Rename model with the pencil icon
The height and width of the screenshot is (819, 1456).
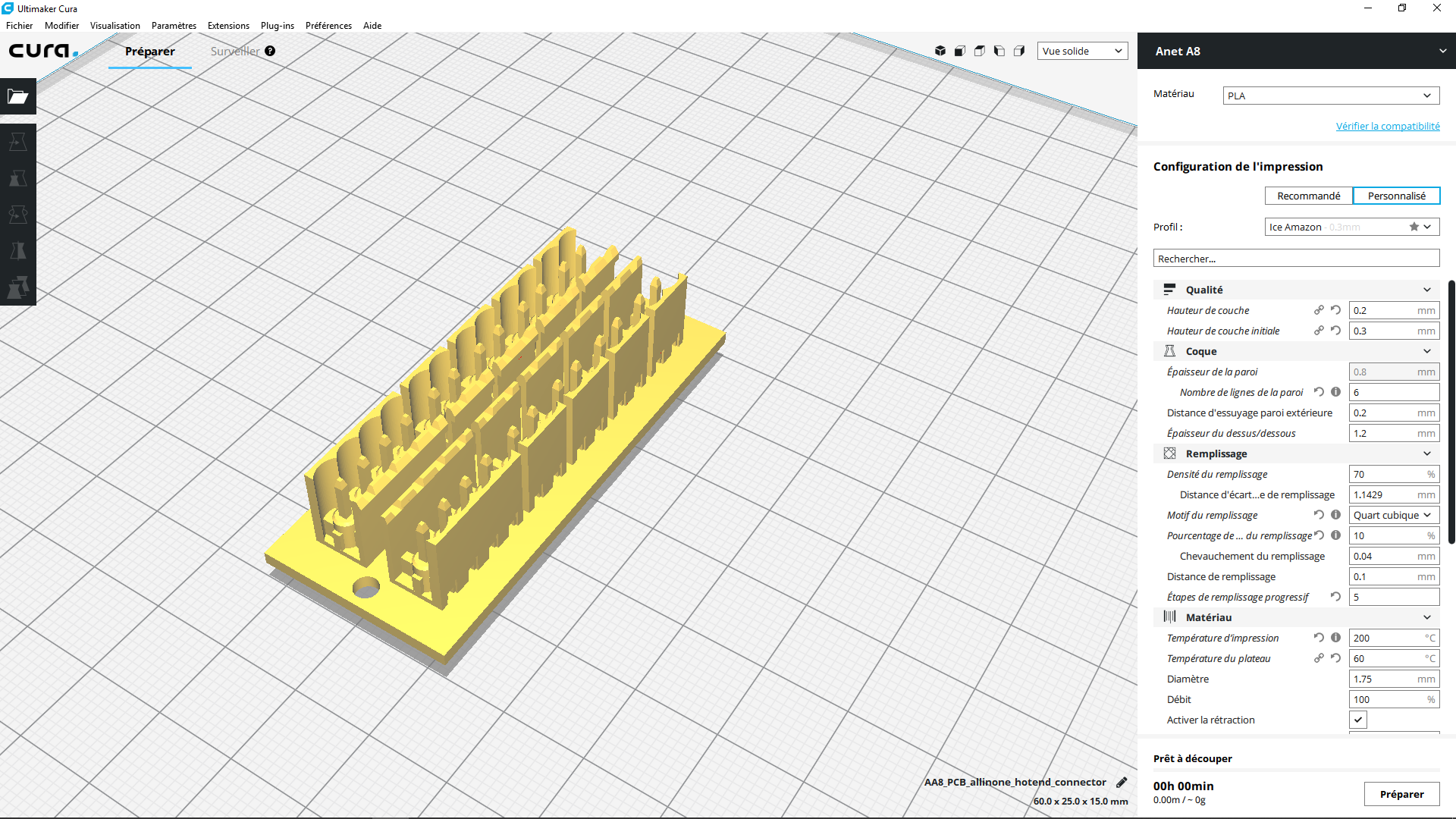pyautogui.click(x=1122, y=782)
